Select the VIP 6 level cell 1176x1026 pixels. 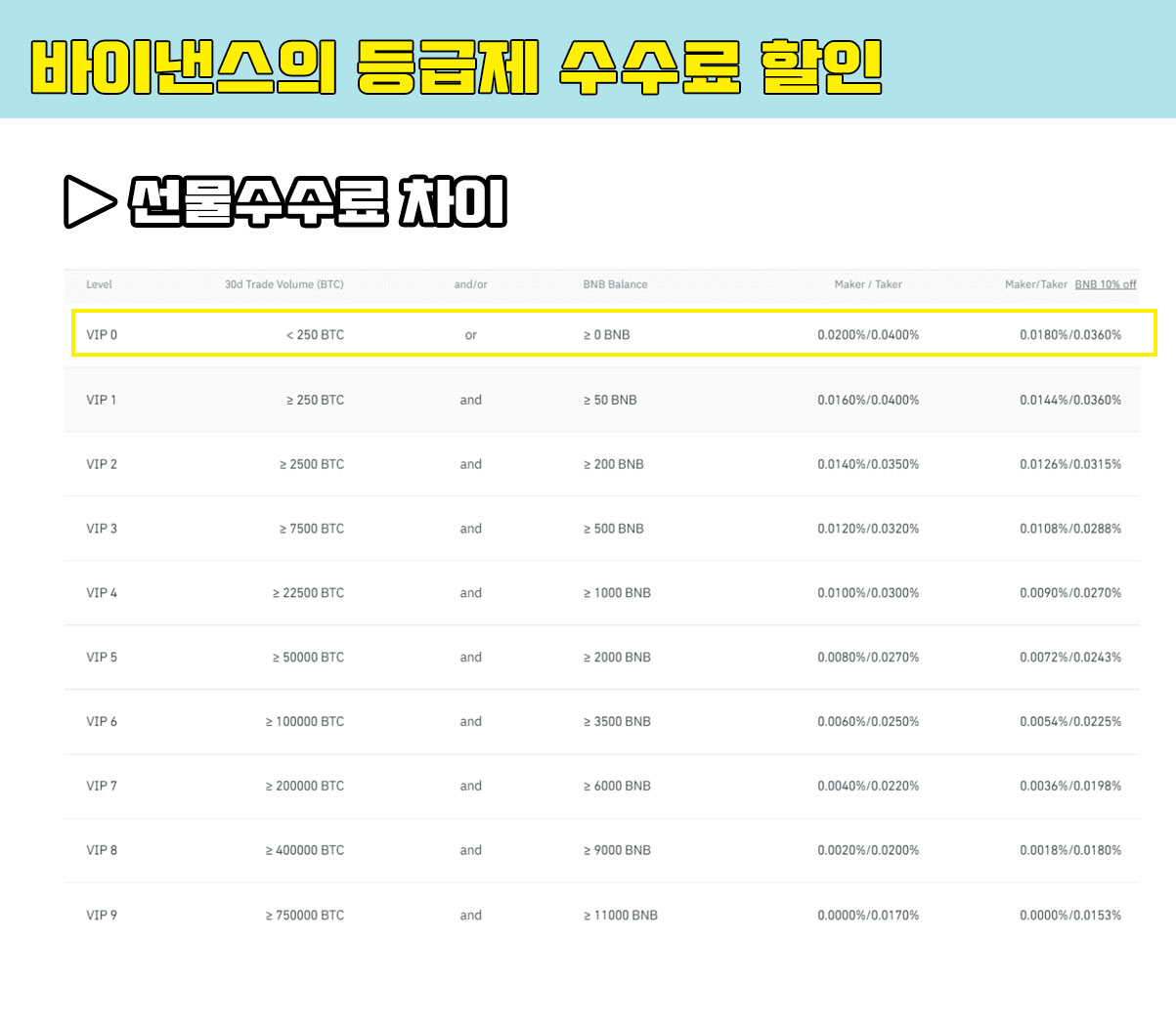[x=102, y=722]
